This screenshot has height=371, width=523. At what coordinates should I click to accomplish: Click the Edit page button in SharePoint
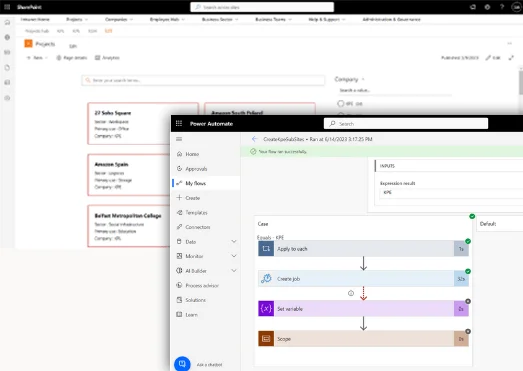click(x=493, y=58)
